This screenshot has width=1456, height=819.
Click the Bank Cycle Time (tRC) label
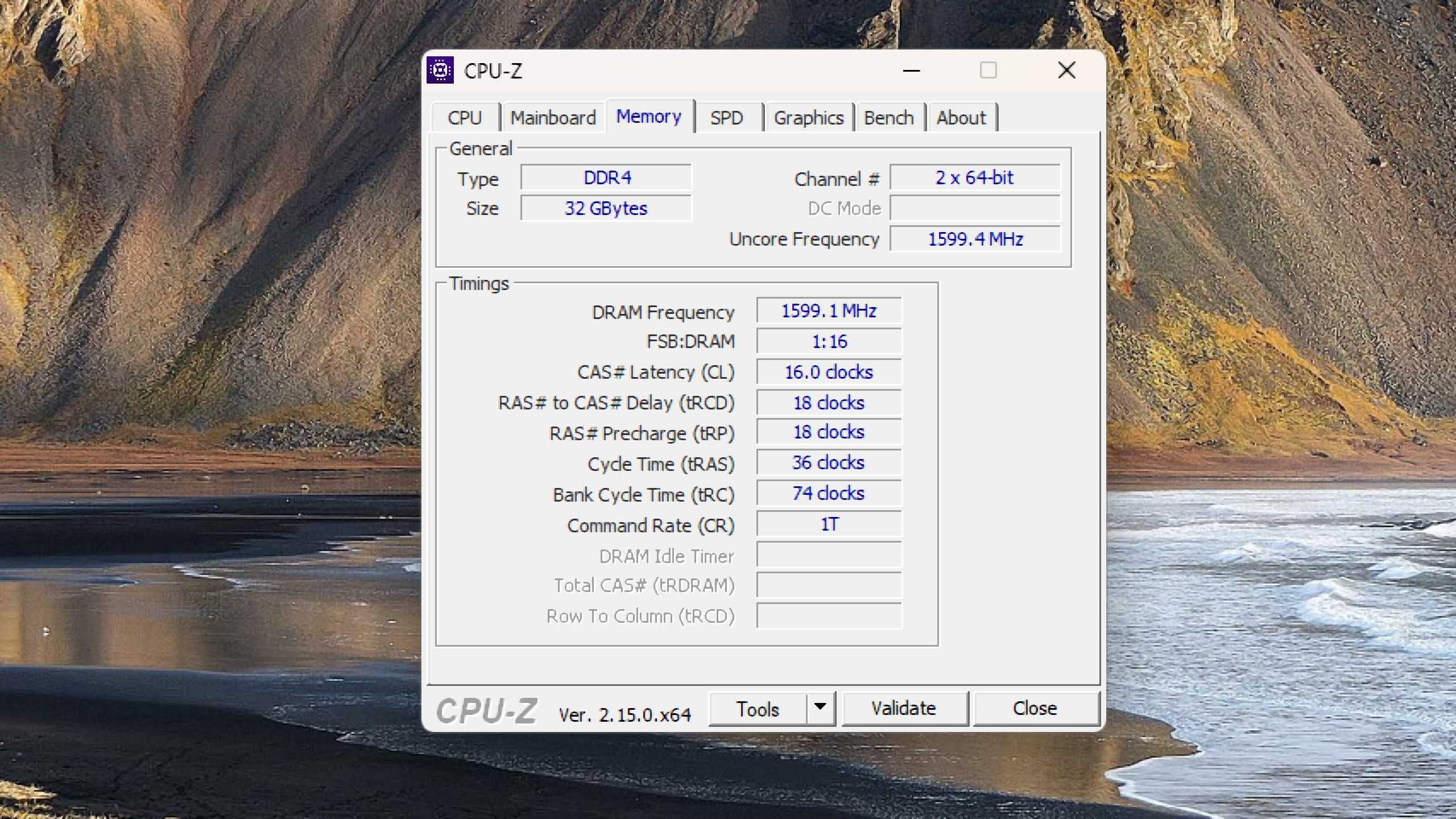tap(643, 495)
